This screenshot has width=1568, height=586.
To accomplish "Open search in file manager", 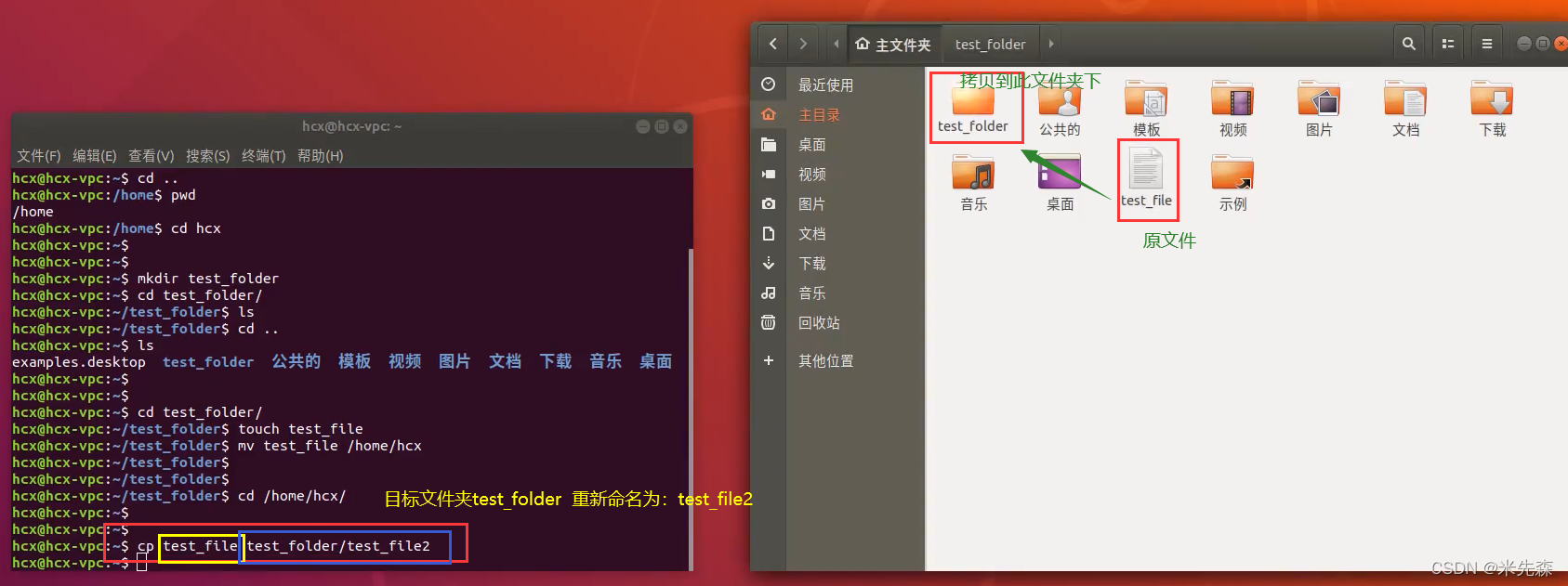I will [1409, 44].
